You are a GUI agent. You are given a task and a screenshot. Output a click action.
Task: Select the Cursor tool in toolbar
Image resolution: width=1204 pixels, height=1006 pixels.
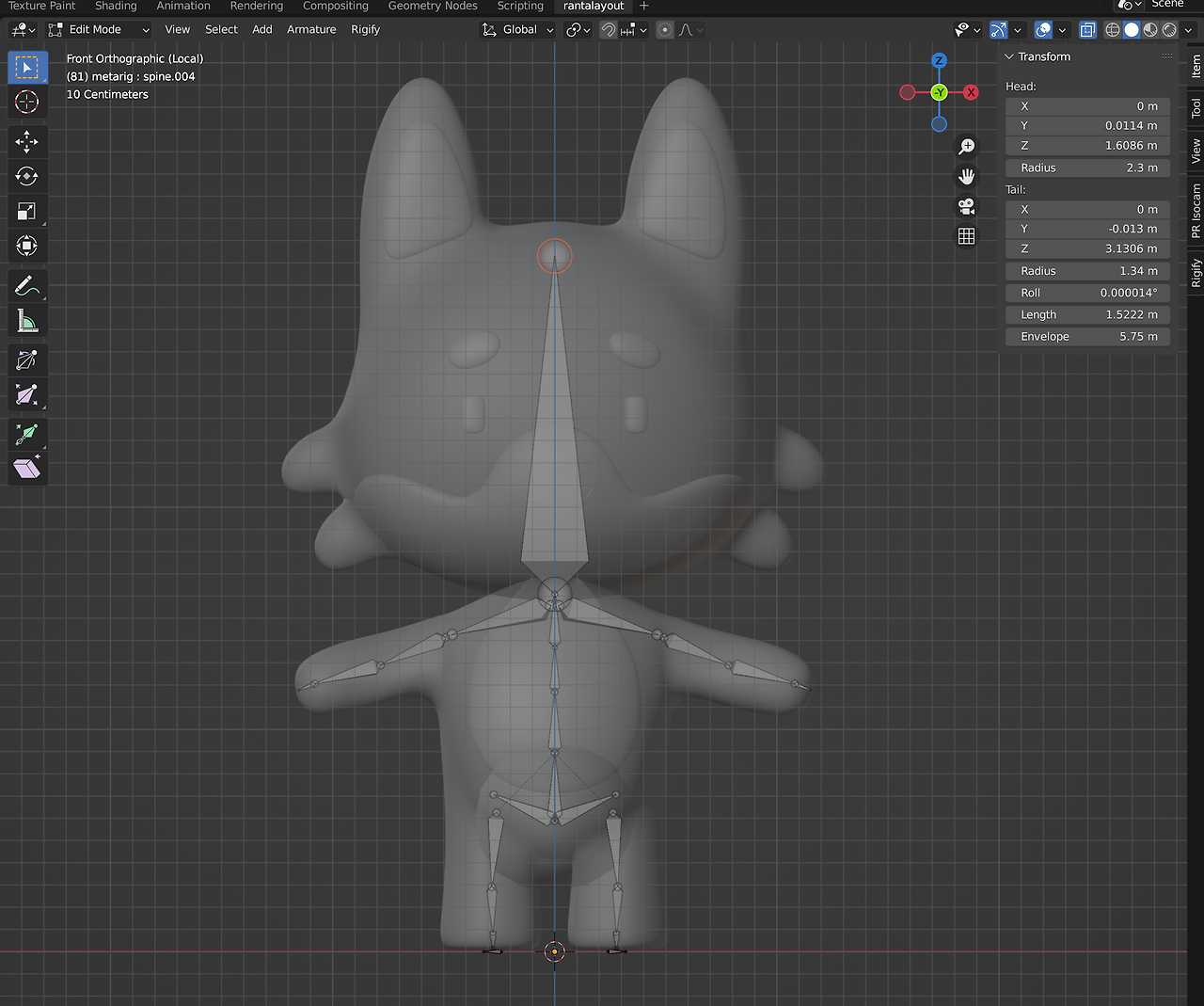pos(26,102)
